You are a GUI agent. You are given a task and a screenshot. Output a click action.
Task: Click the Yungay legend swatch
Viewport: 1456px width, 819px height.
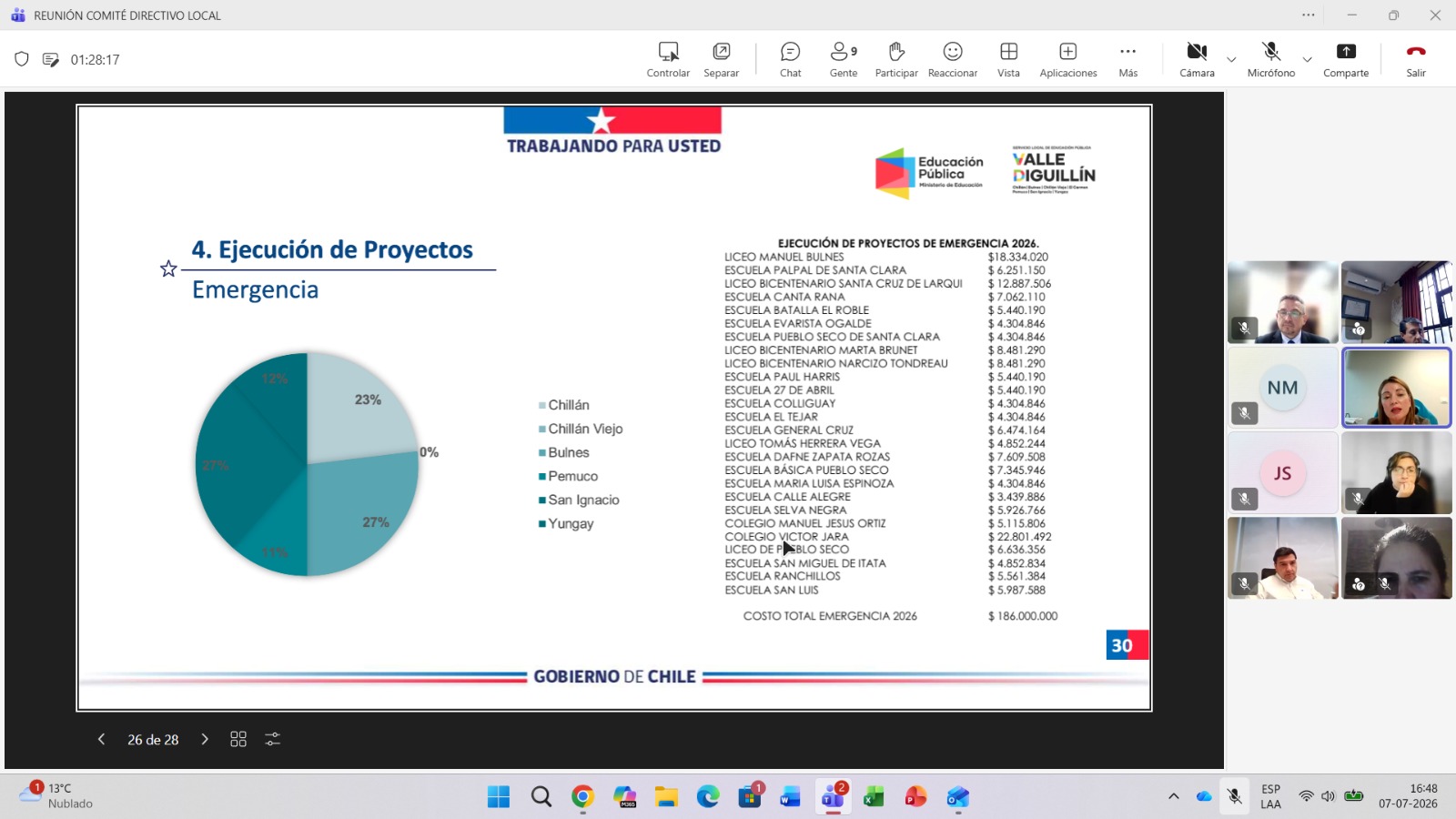point(542,523)
